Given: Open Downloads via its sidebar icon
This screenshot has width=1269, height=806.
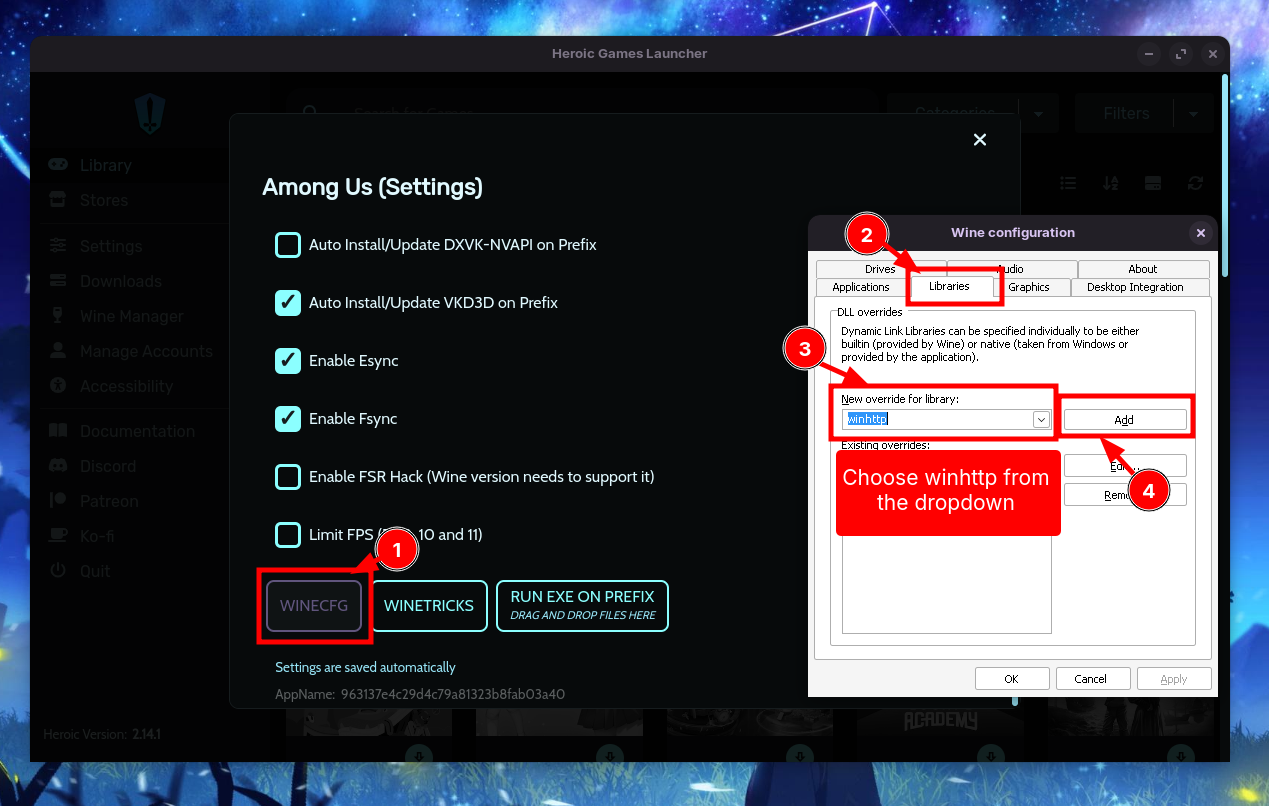Looking at the screenshot, I should 59,281.
